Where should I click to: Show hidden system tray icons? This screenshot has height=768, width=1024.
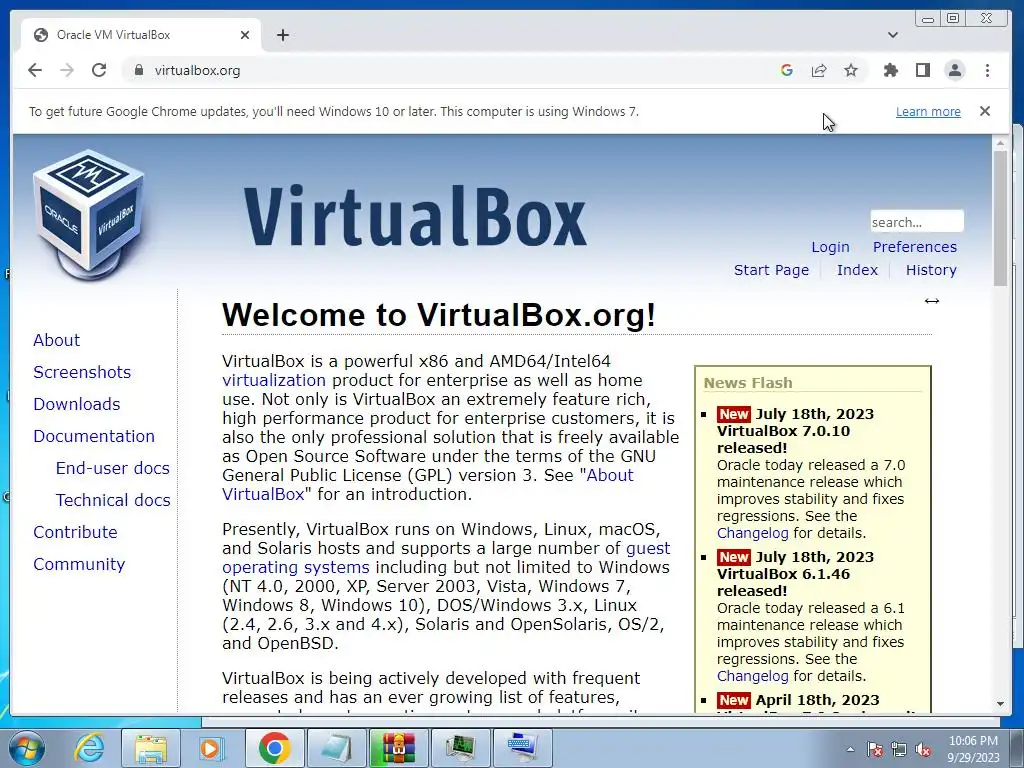pyautogui.click(x=850, y=749)
